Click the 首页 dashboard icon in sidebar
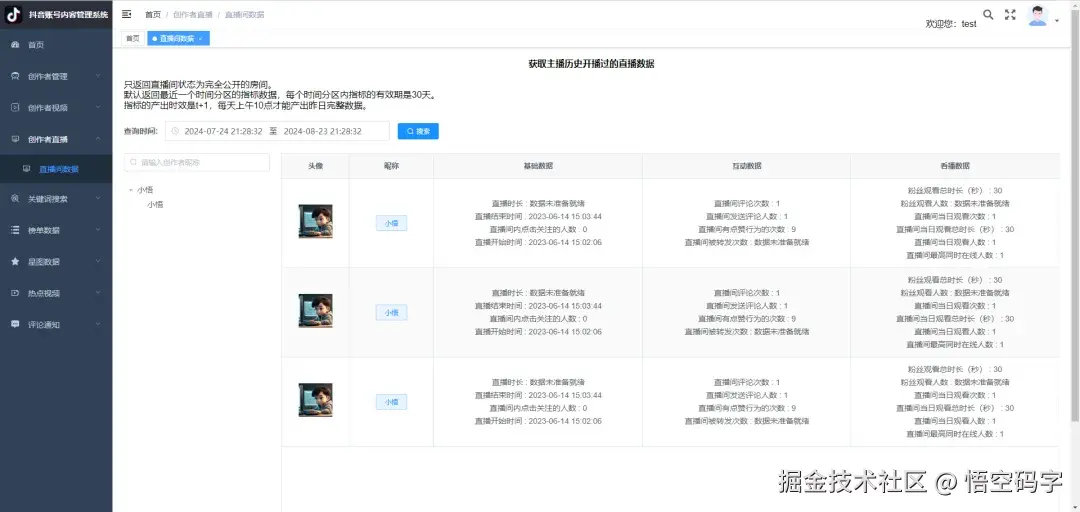The width and height of the screenshot is (1080, 512). click(15, 45)
